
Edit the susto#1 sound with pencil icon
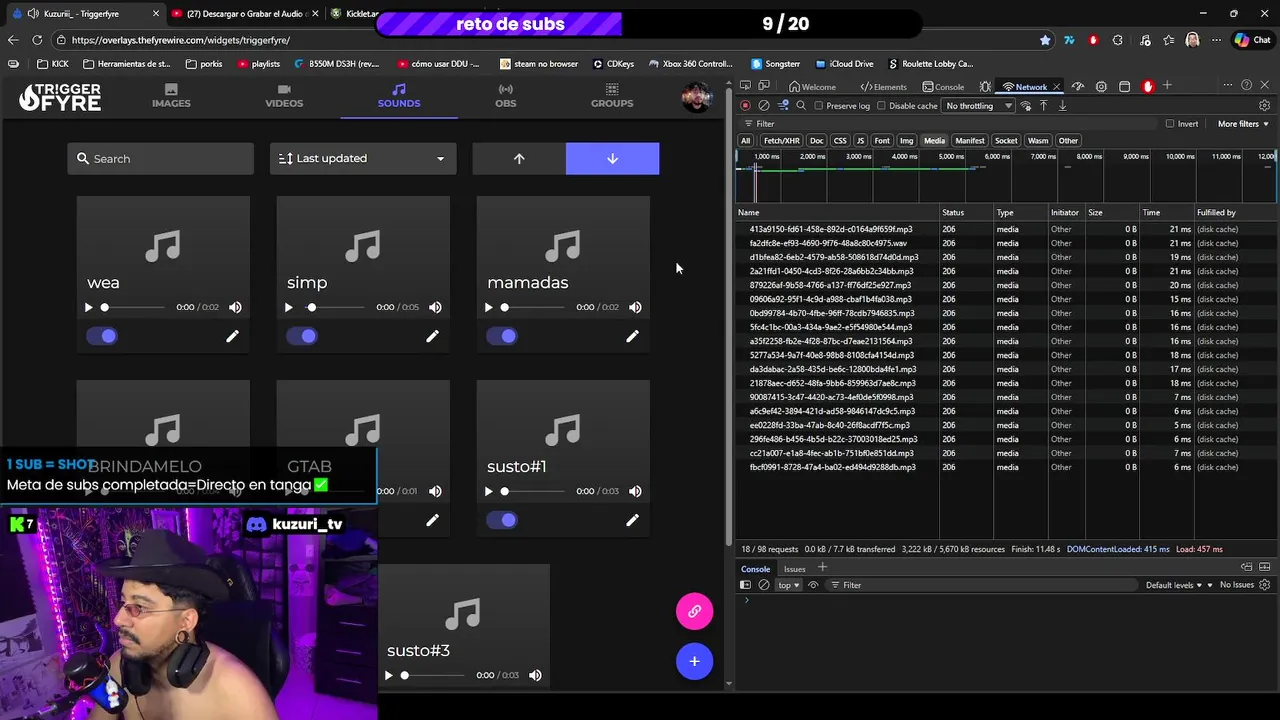pos(632,521)
